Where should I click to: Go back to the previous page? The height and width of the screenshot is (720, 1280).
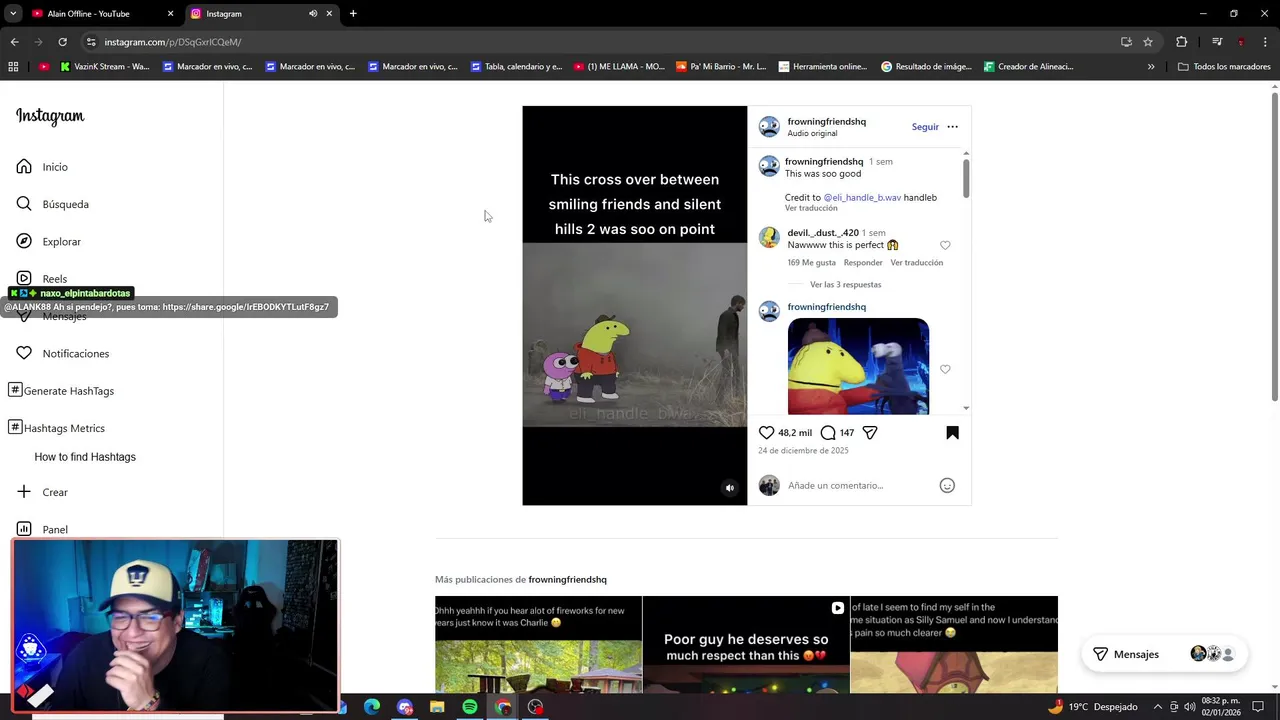coord(14,42)
